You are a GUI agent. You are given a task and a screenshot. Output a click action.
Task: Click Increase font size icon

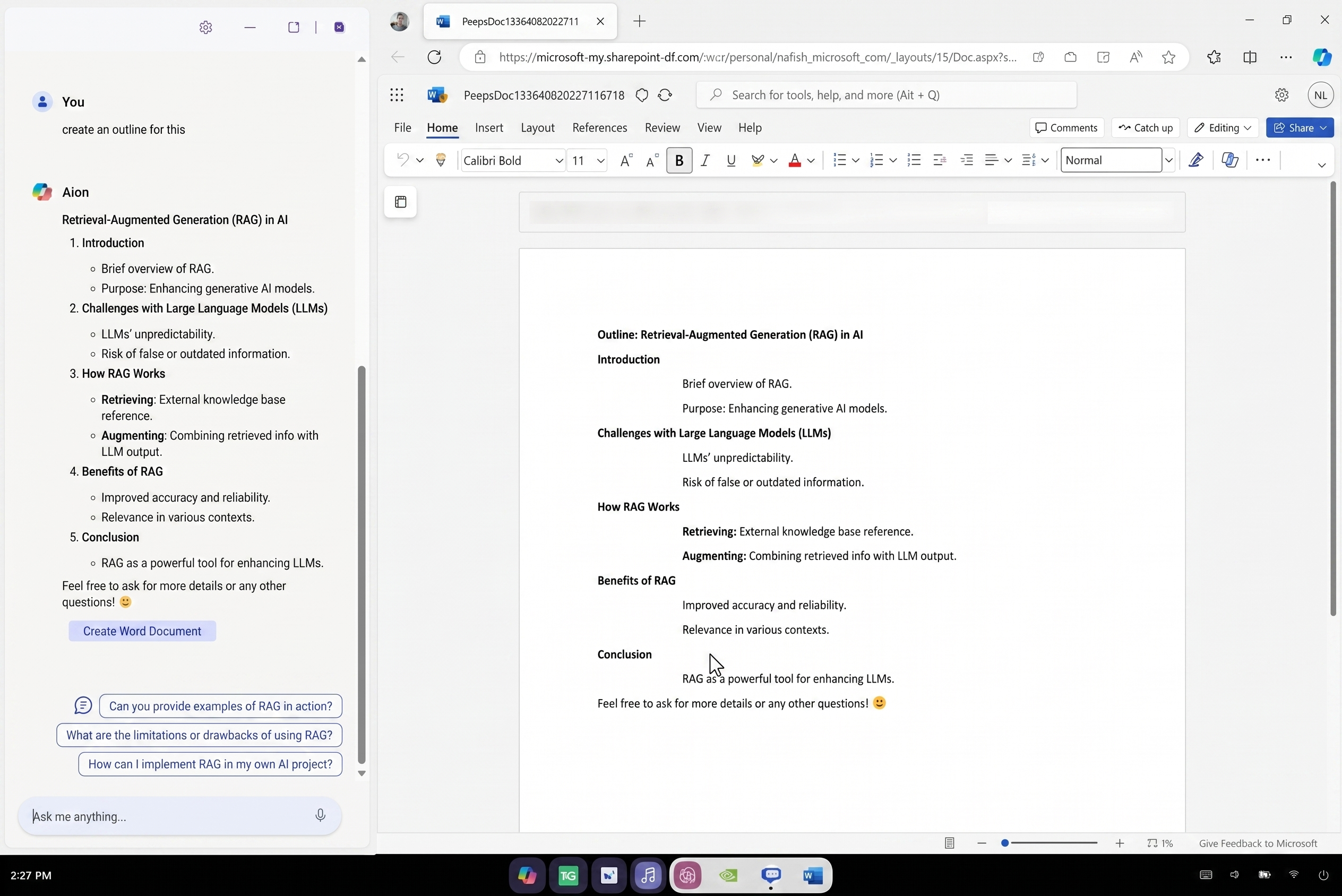coord(626,160)
